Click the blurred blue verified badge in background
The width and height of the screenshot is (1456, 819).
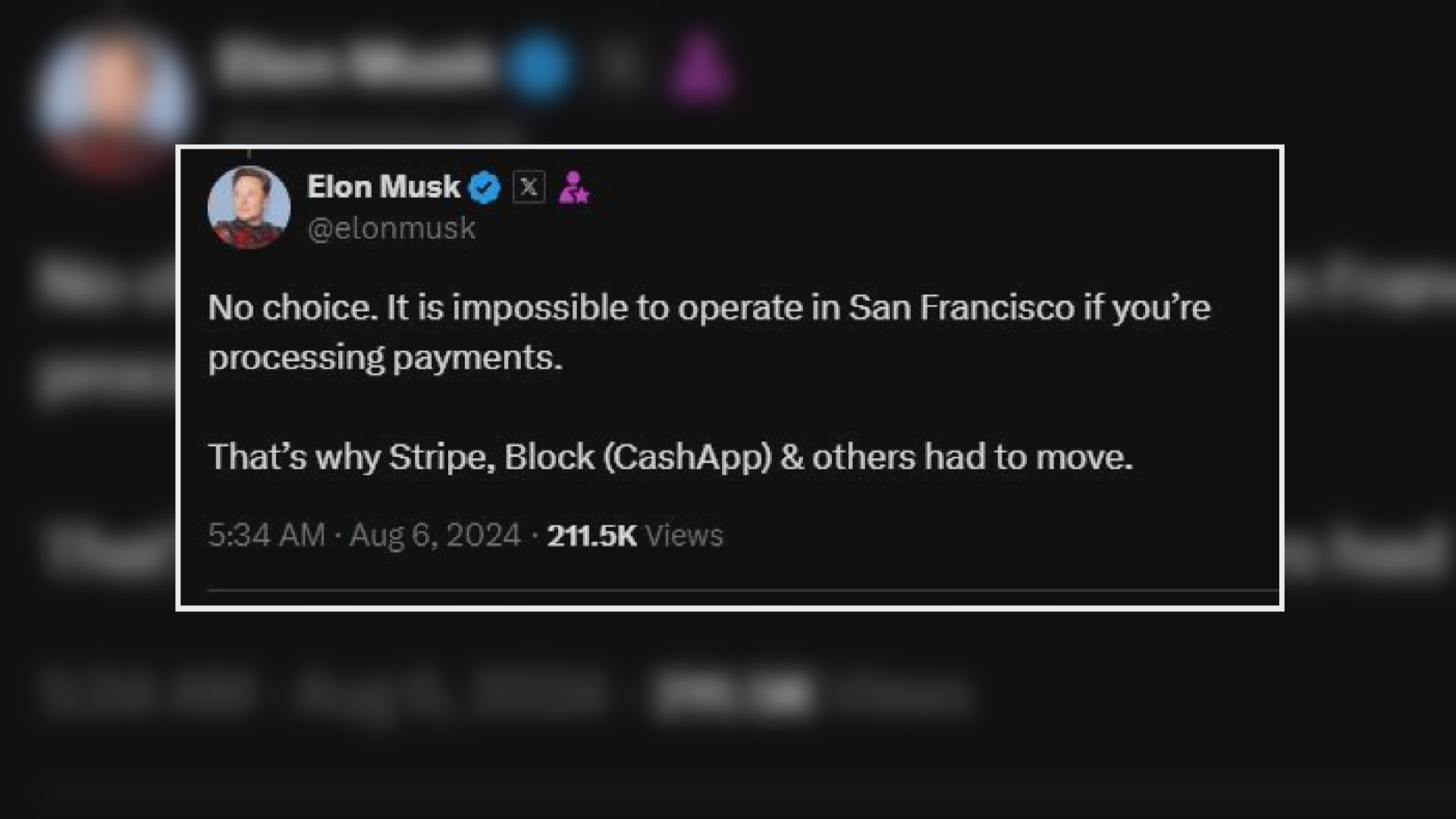(x=540, y=67)
